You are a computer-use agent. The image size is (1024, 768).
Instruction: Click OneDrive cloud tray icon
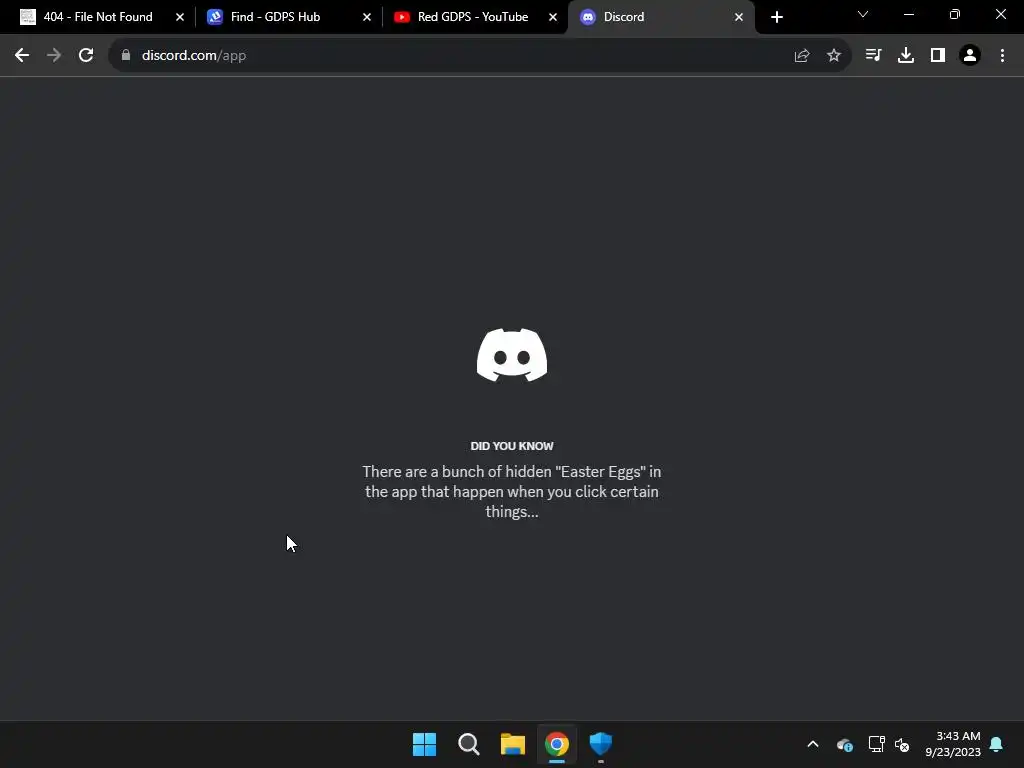tap(845, 744)
